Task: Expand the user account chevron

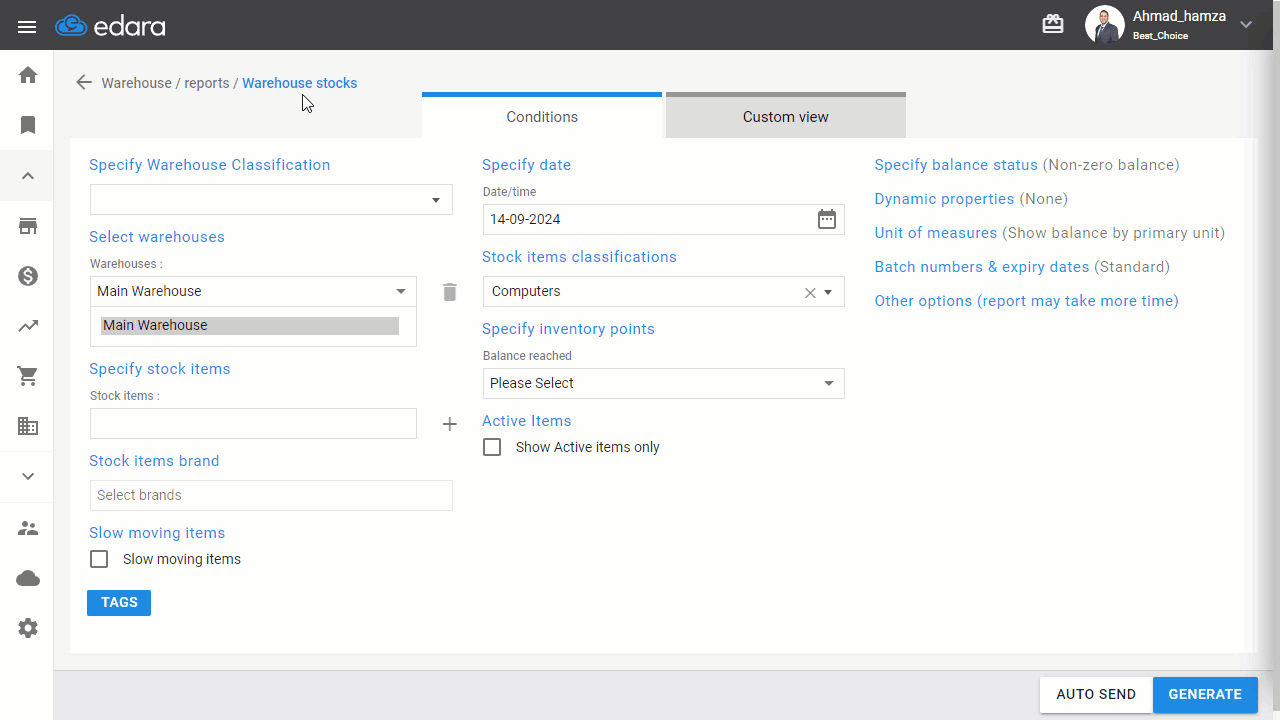Action: click(x=1246, y=25)
